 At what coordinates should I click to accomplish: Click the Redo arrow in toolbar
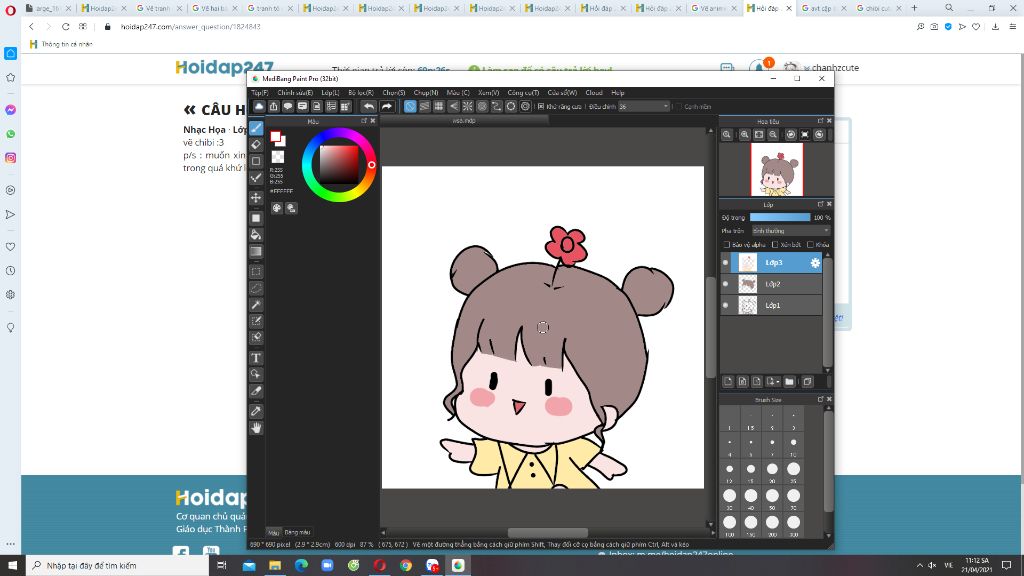(387, 106)
